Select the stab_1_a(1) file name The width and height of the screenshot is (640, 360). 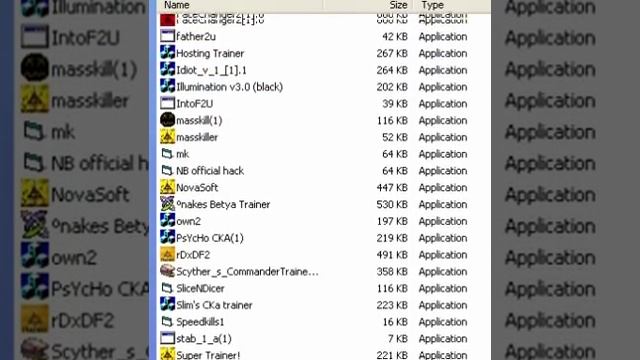204,339
